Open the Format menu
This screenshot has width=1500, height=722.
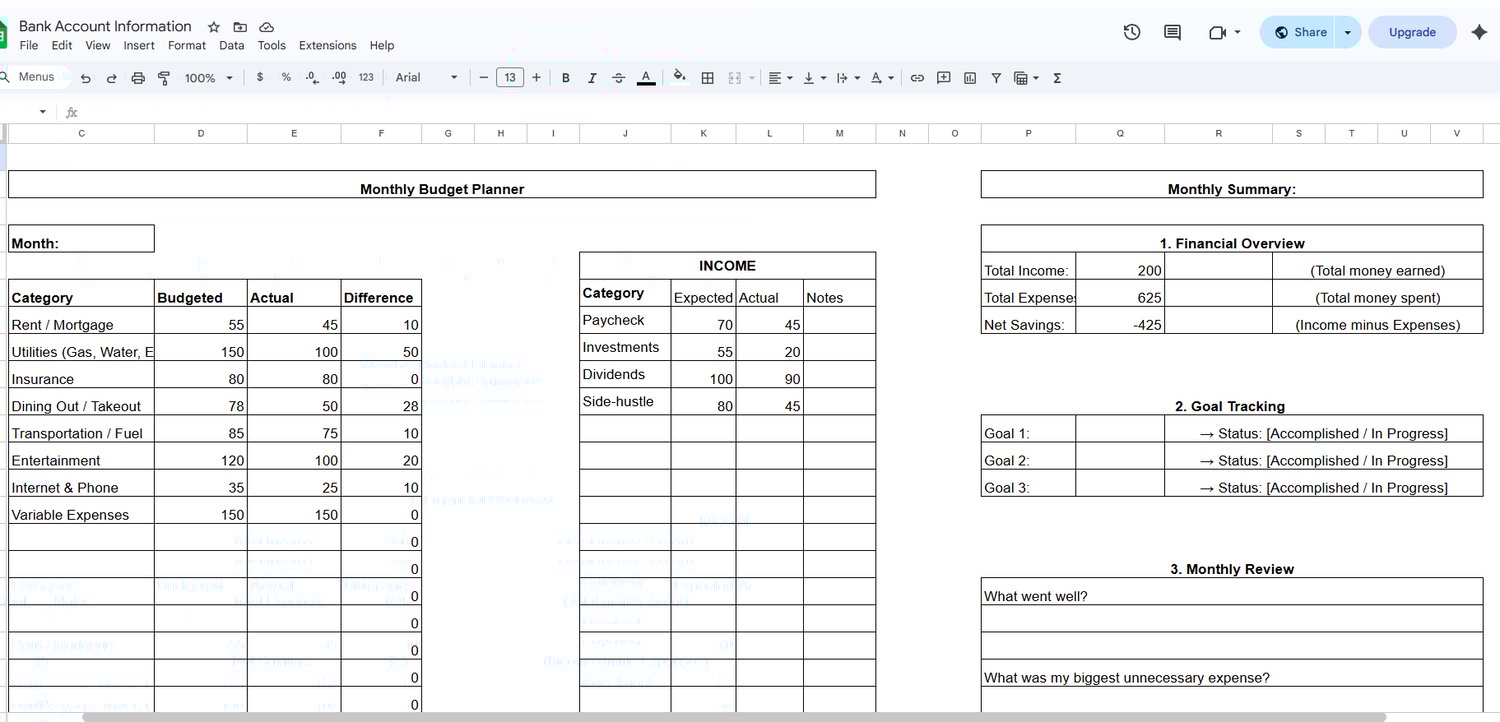pos(186,45)
